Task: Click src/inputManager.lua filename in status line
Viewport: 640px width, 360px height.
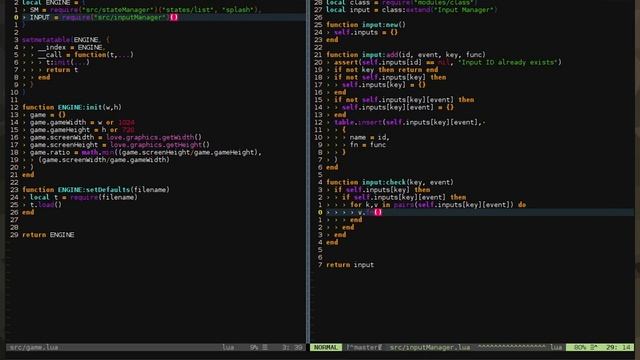Action: pyautogui.click(x=429, y=347)
